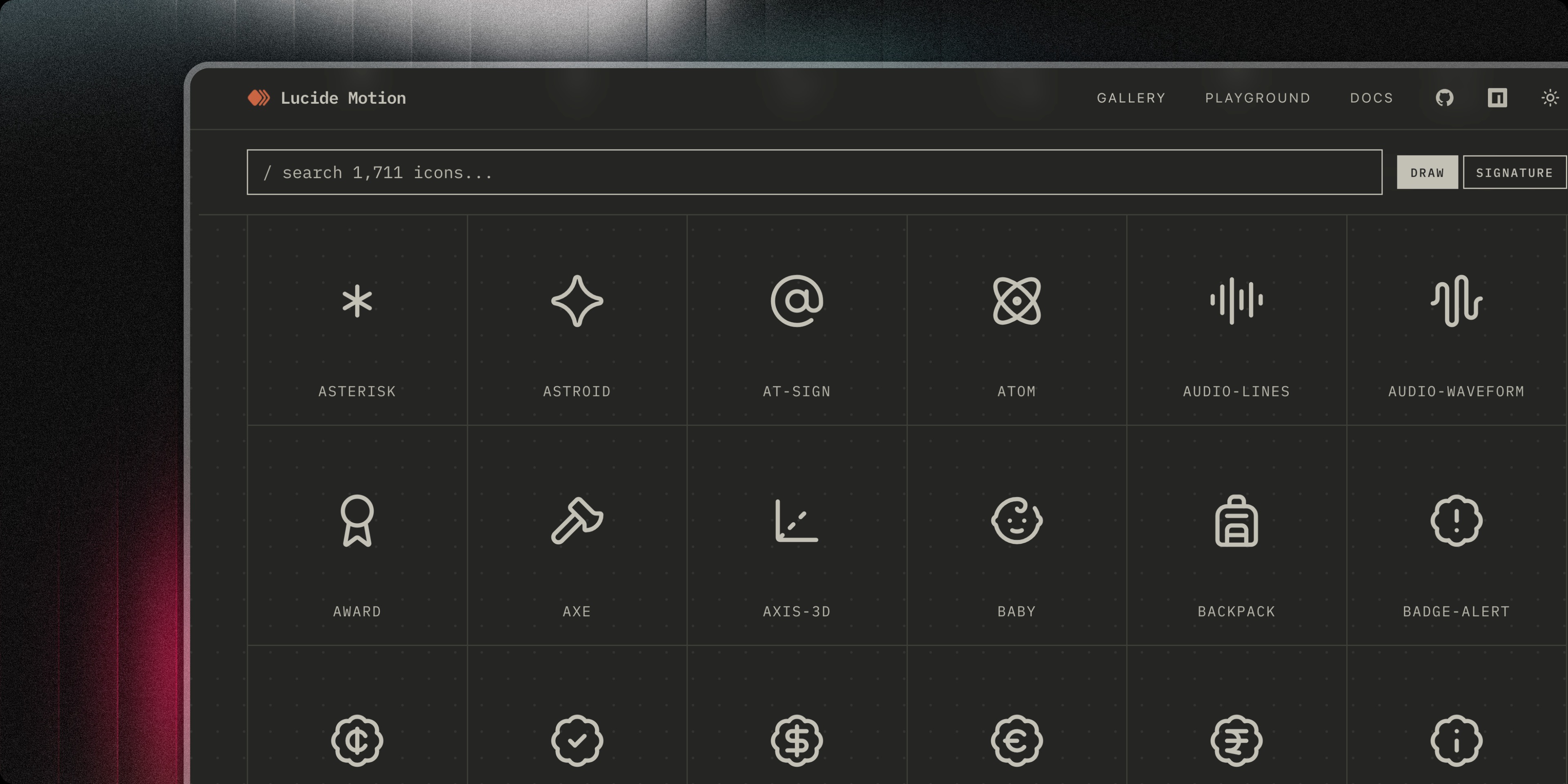1568x784 pixels.
Task: Focus the search 1,711 icons field
Action: click(815, 172)
